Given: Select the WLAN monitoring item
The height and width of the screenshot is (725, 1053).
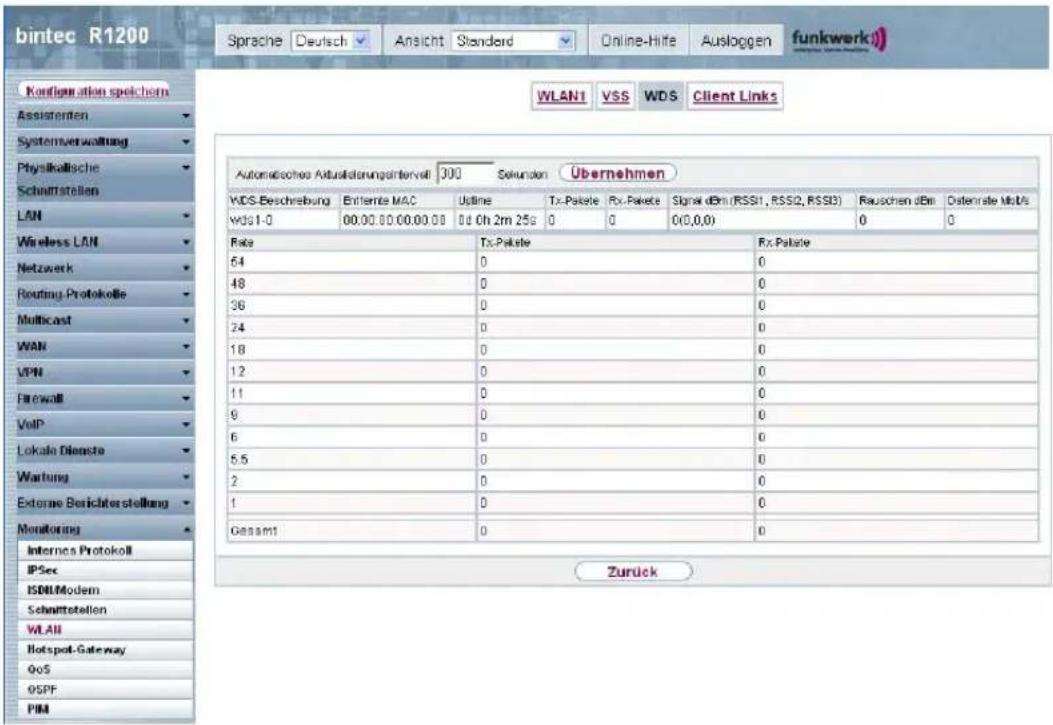Looking at the screenshot, I should (x=106, y=630).
